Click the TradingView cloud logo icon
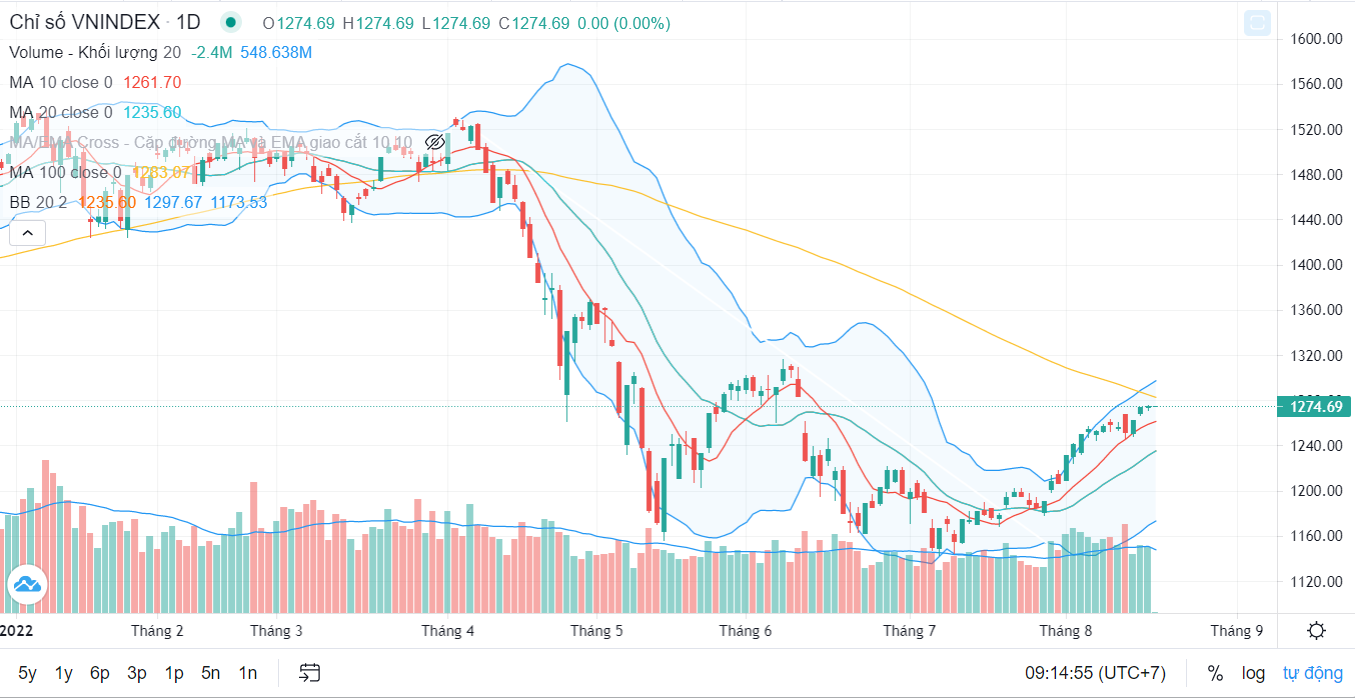Image resolution: width=1355 pixels, height=698 pixels. click(27, 585)
